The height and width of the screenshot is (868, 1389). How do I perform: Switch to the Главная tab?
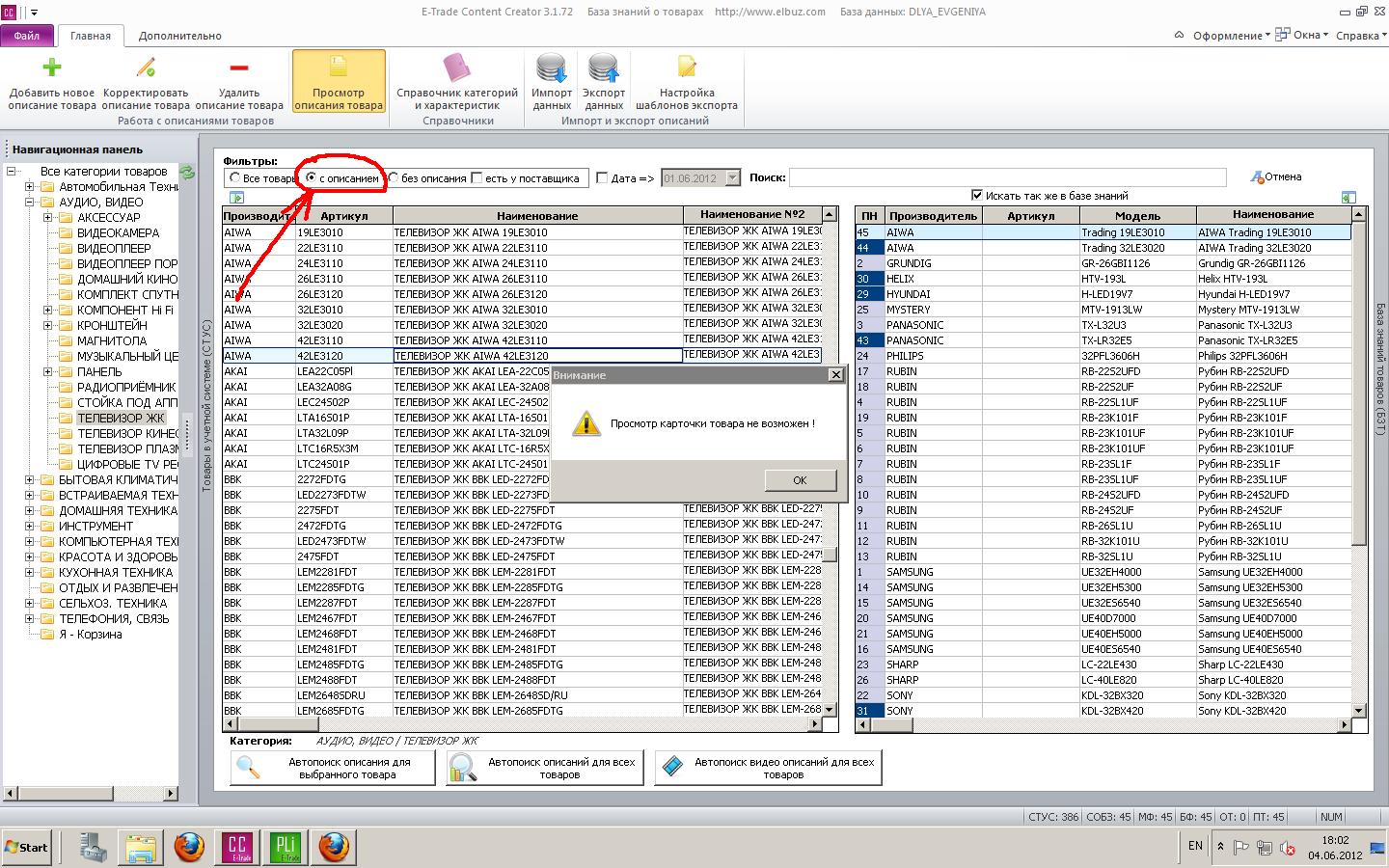point(91,36)
